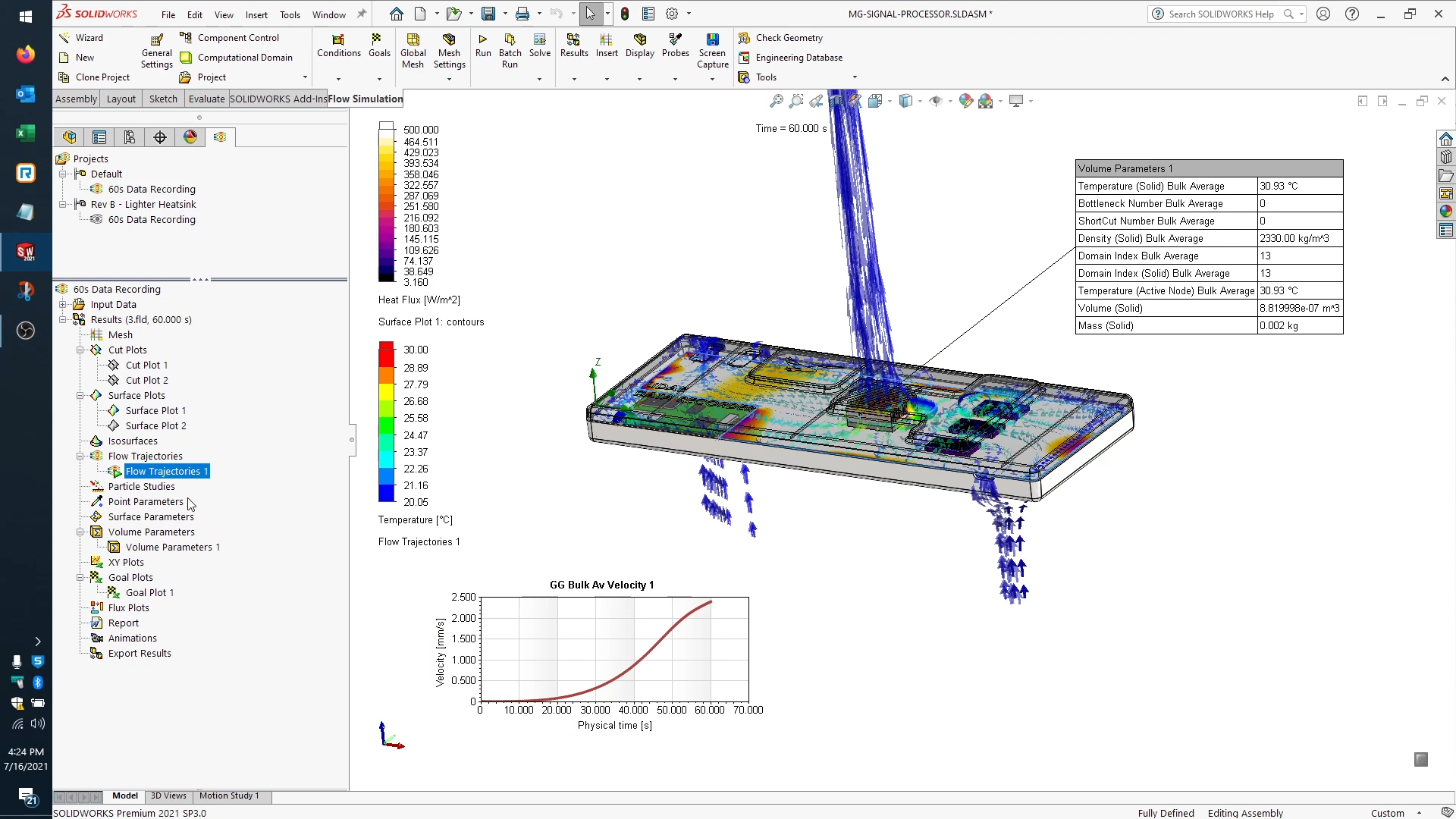Click the Computational Domain tool

tap(236, 57)
